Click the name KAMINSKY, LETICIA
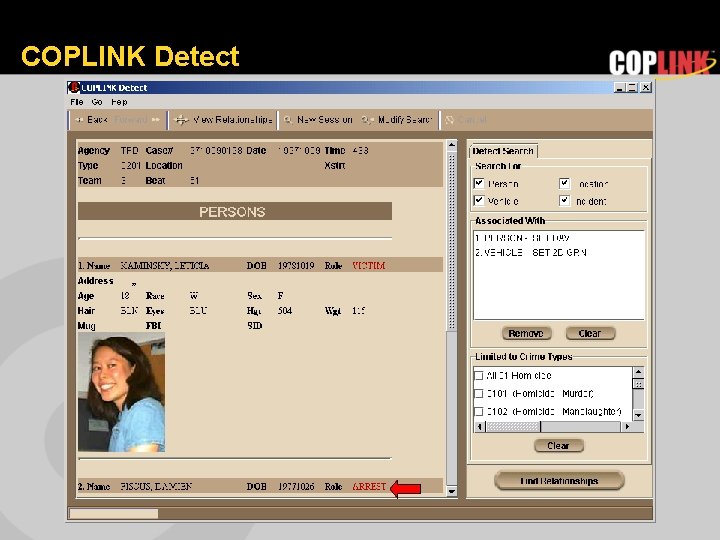This screenshot has width=720, height=540. pos(164,265)
